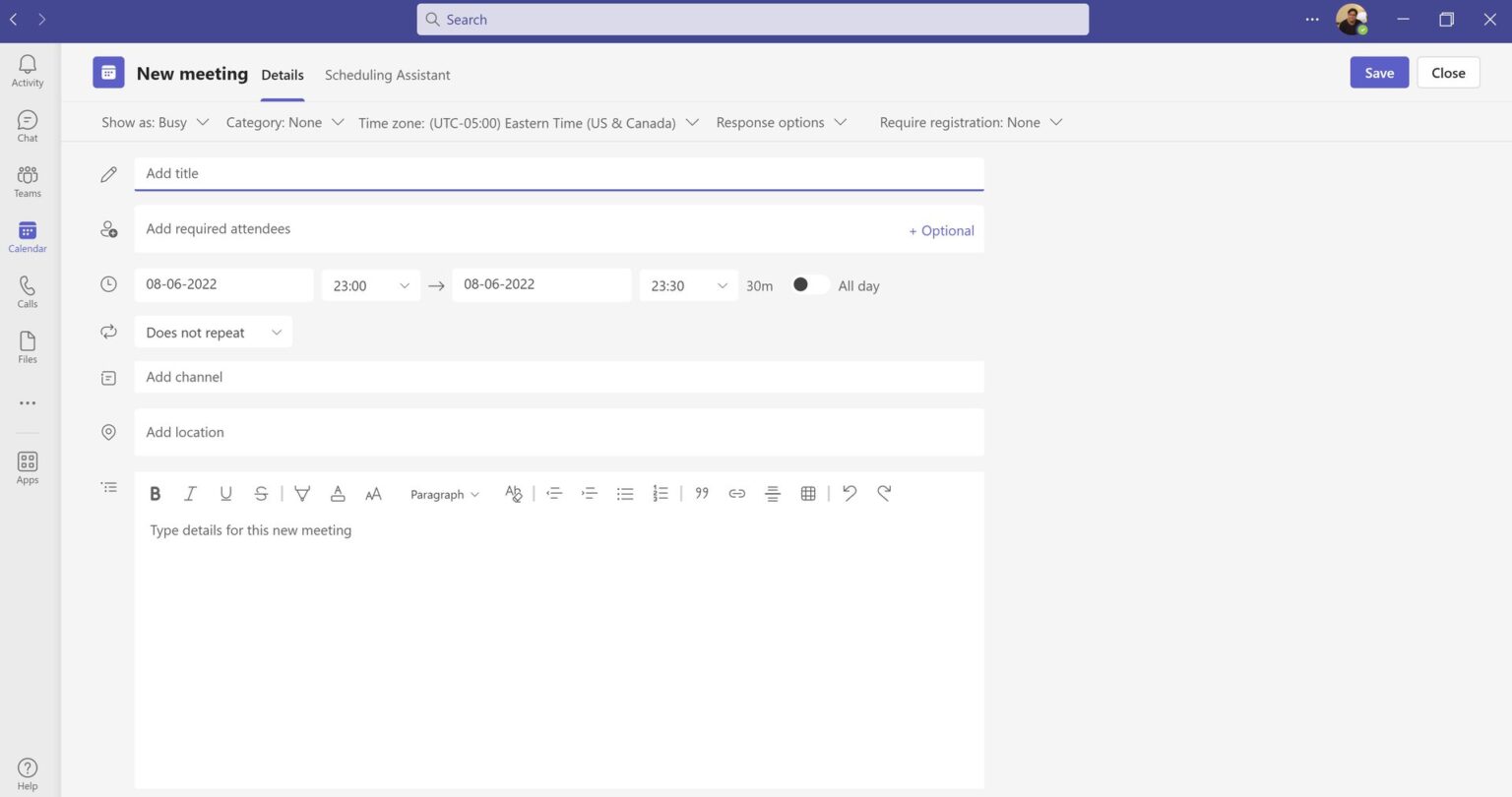Select the Details tab

coord(283,75)
